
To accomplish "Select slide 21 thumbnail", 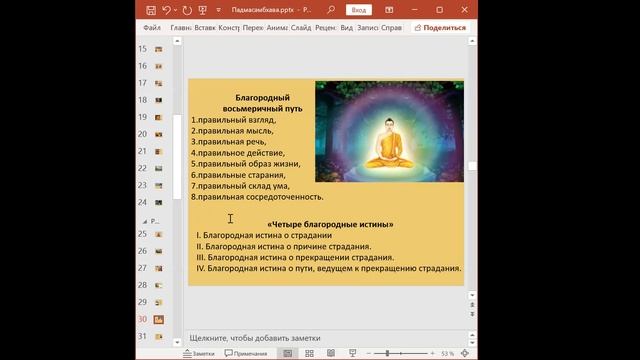I will [158, 151].
